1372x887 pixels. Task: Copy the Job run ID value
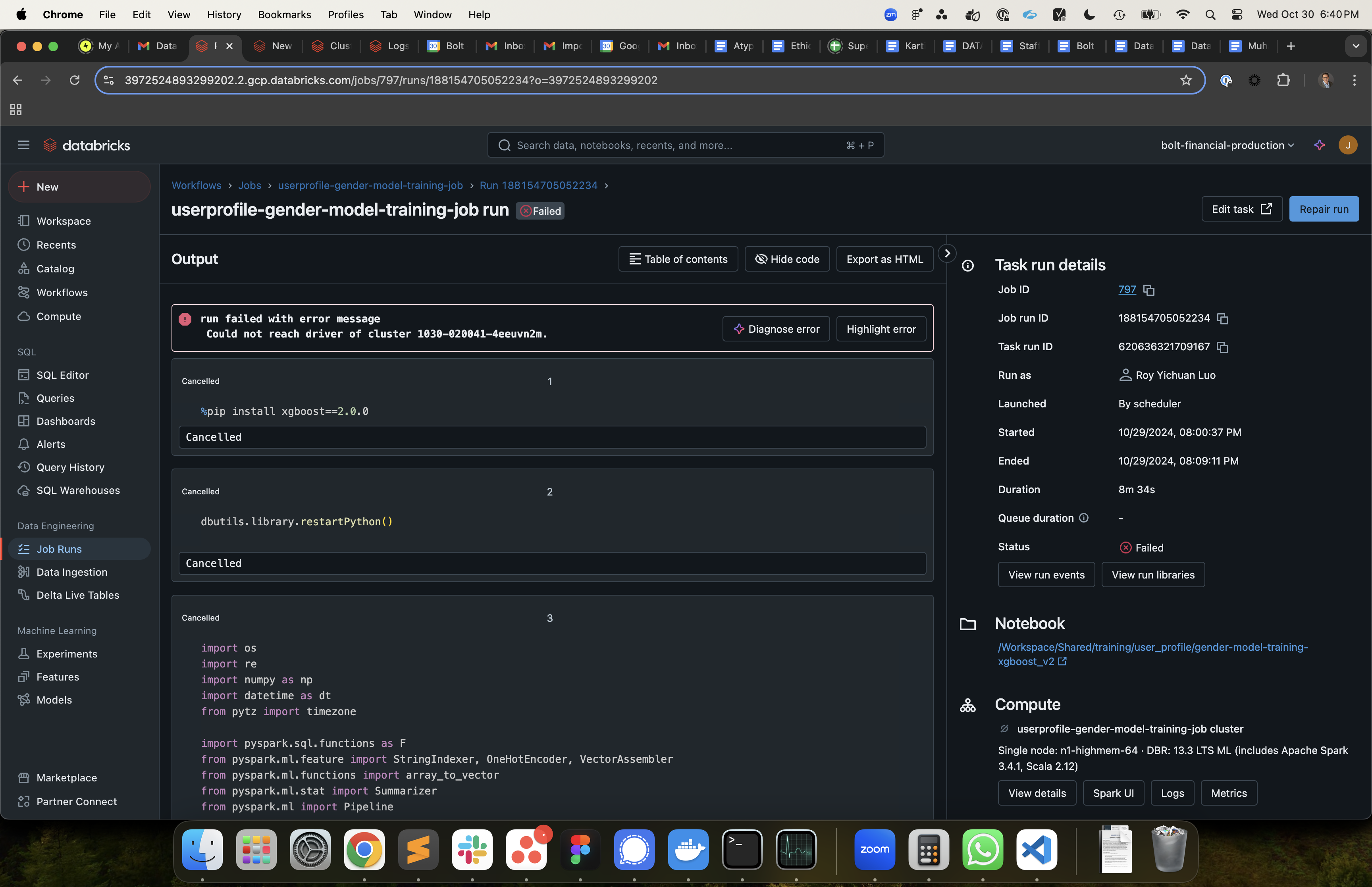[1223, 318]
